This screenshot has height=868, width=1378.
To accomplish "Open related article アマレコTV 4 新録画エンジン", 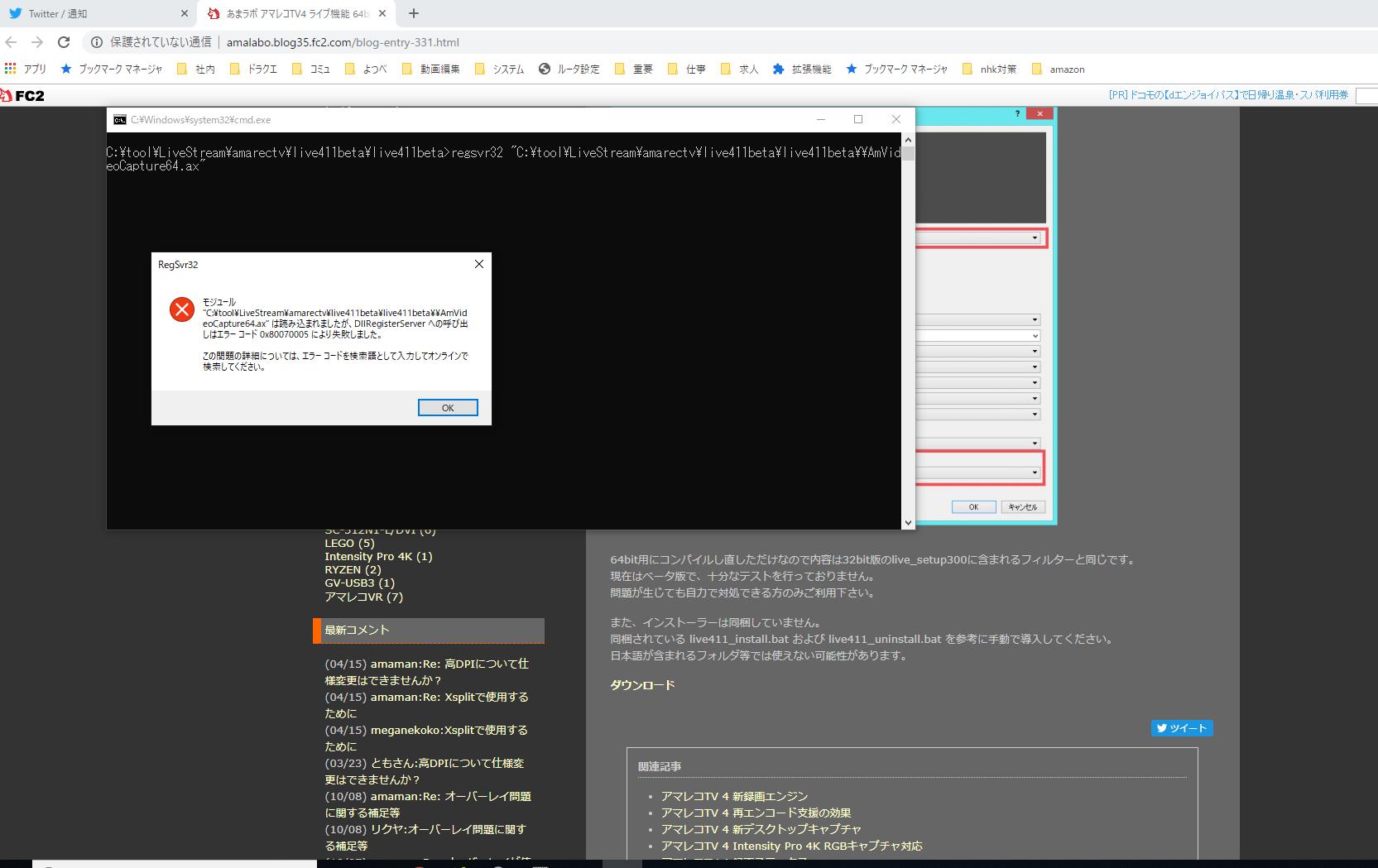I will pos(734,796).
